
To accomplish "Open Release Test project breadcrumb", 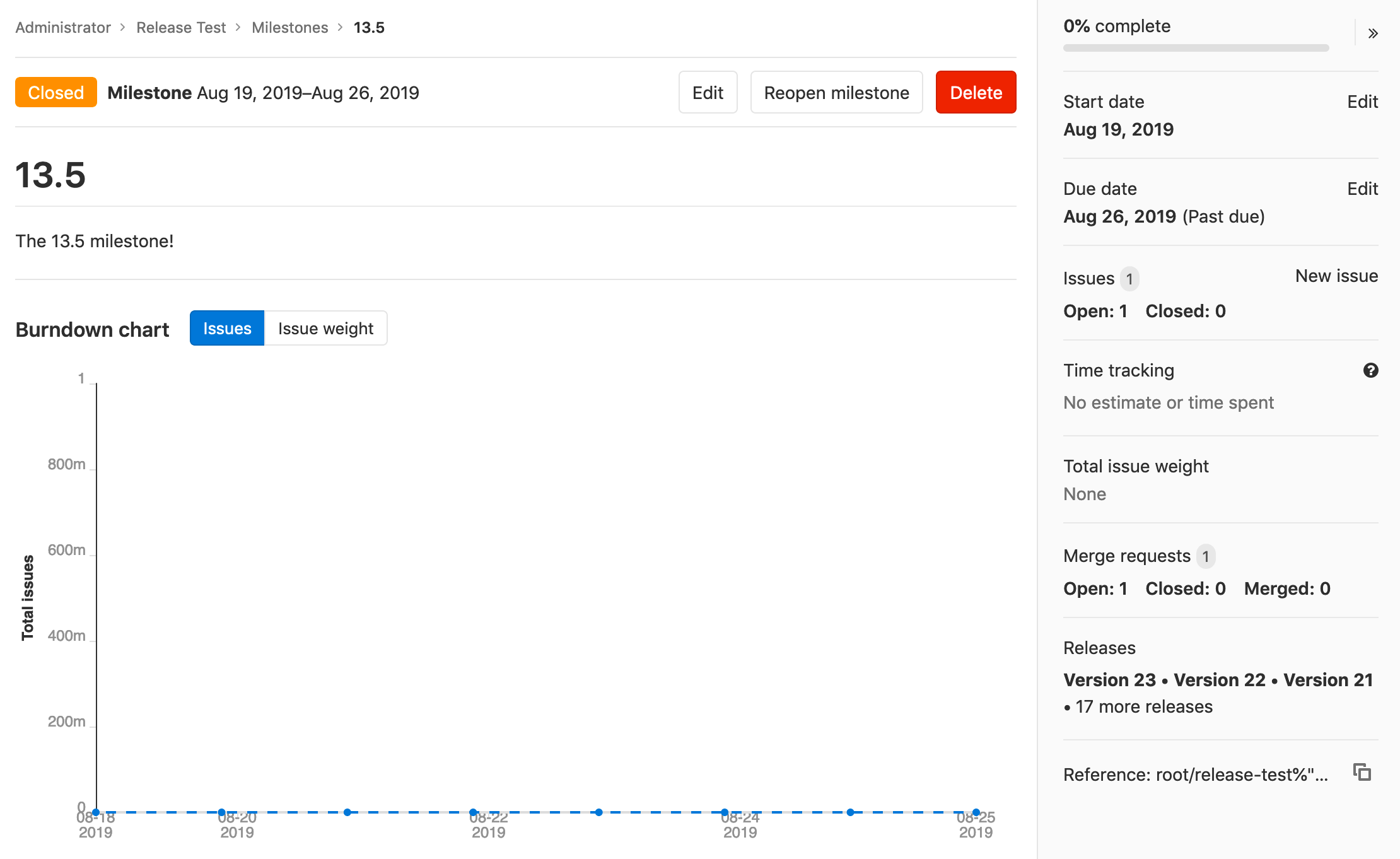I will pyautogui.click(x=181, y=28).
